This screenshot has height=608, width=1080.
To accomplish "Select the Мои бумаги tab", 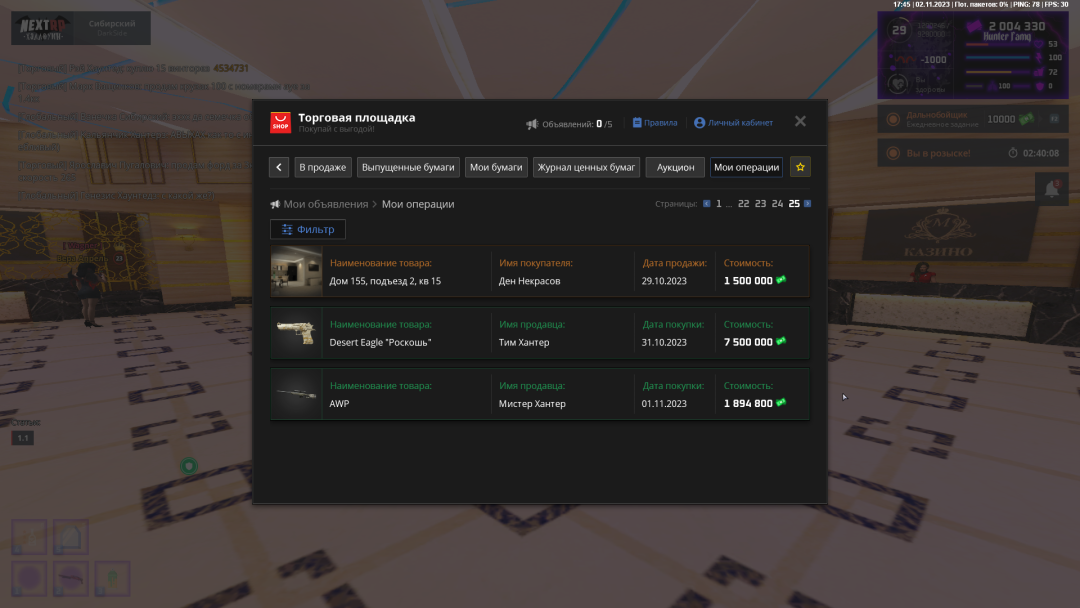I will (x=496, y=167).
